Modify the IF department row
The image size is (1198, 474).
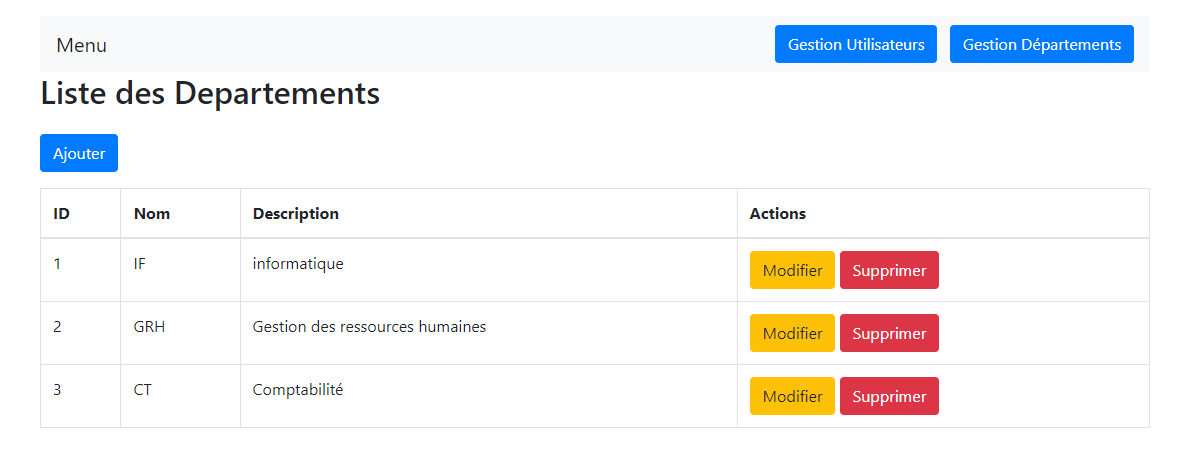(x=792, y=270)
